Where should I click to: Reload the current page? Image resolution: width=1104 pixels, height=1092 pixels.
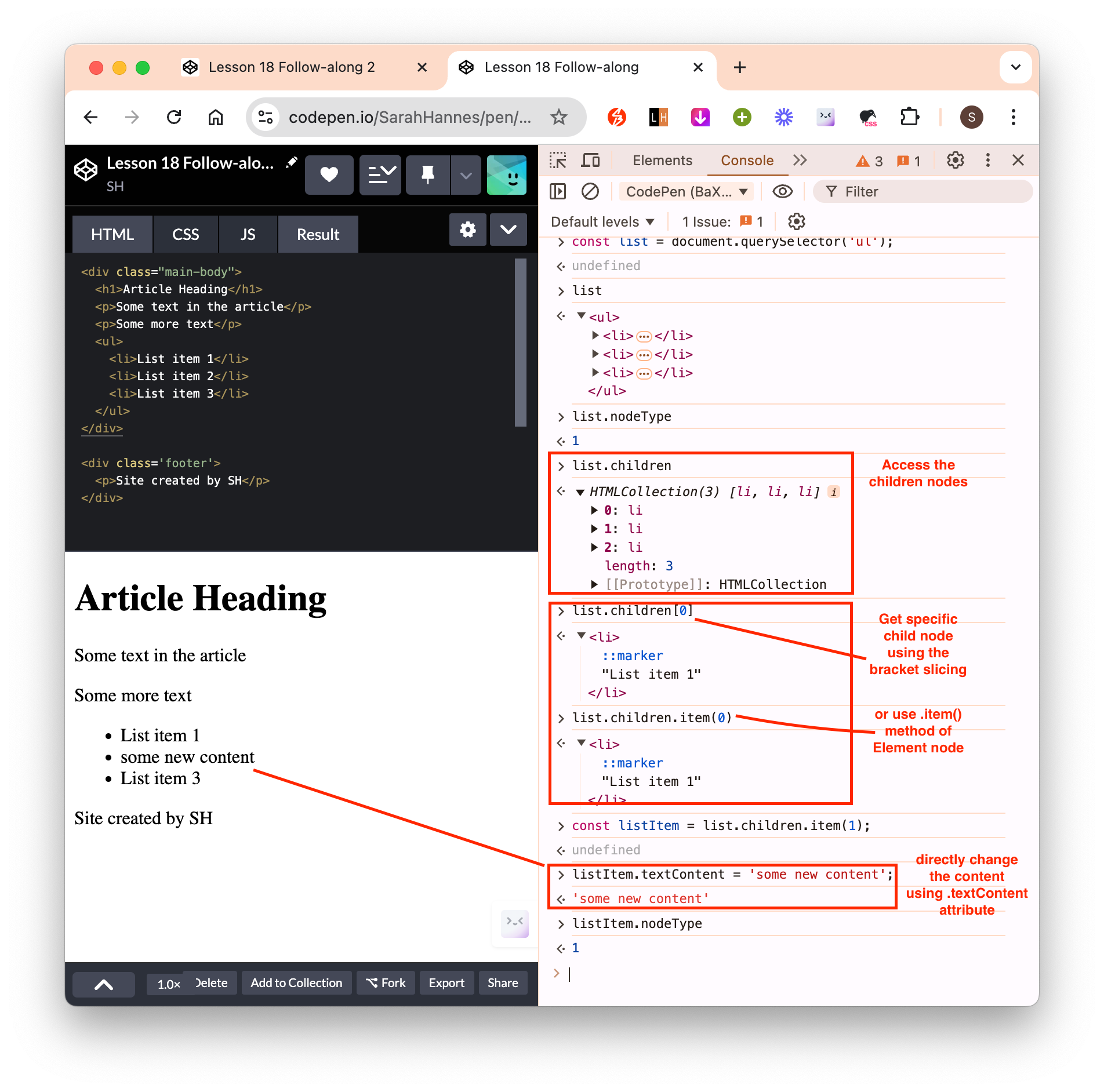pos(174,118)
